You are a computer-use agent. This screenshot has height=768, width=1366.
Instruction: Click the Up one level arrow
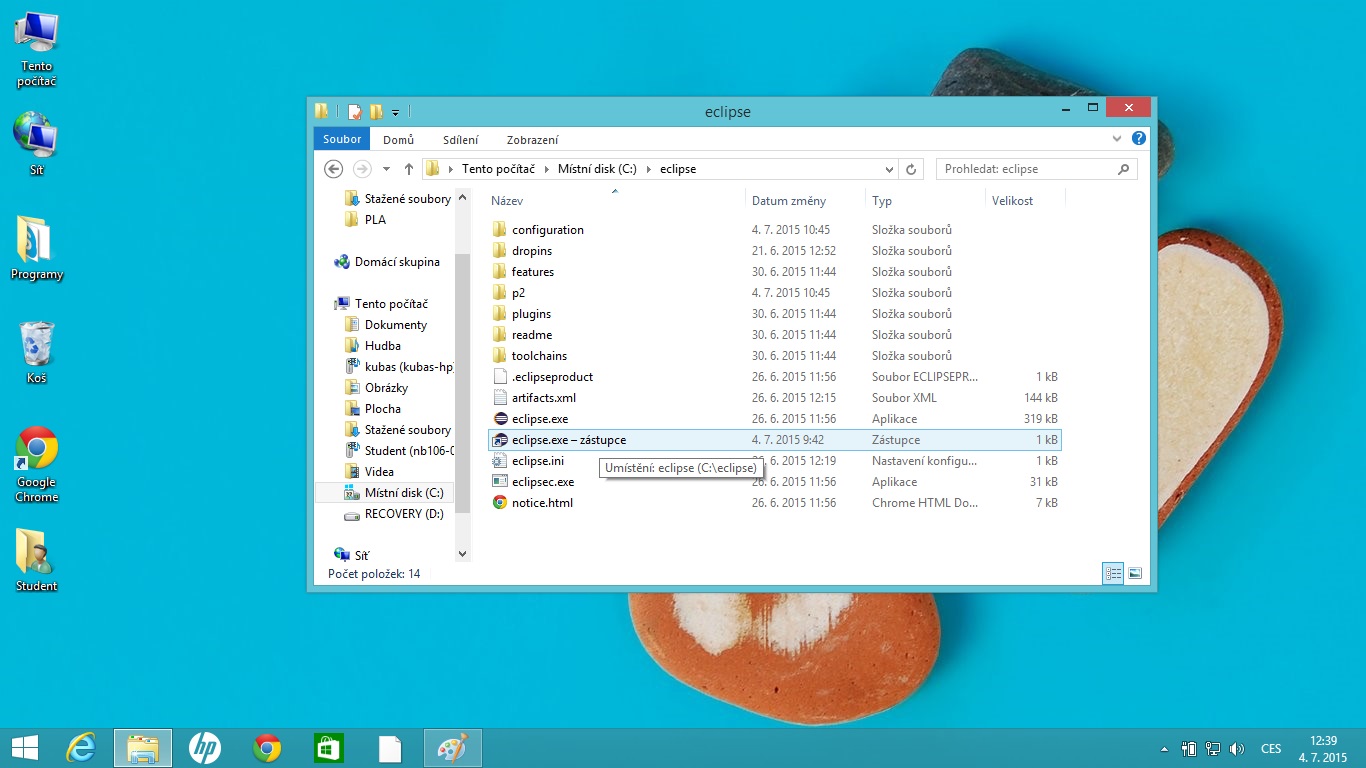(408, 169)
